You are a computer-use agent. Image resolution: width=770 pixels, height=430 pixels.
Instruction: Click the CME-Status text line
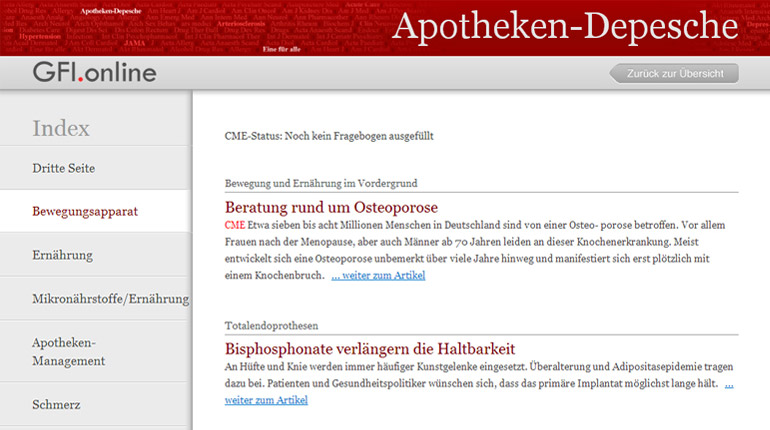point(329,136)
